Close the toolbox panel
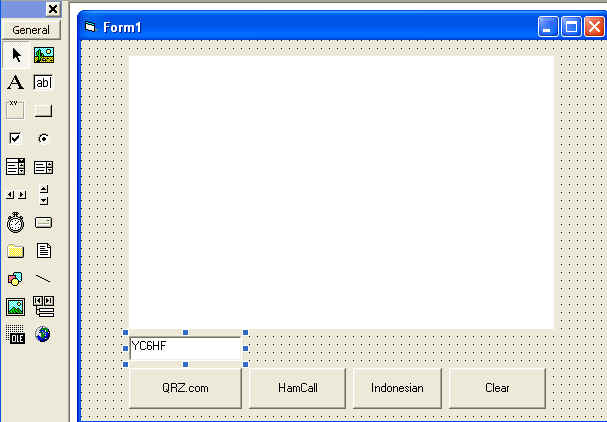607x422 pixels. [53, 9]
